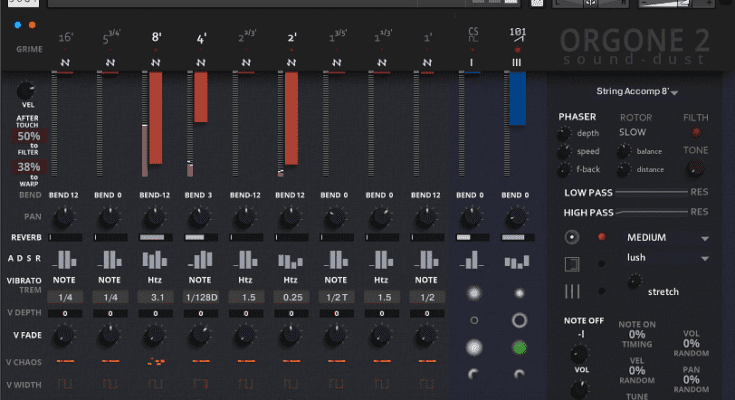735x400 pixels.
Task: Click the ADSR envelope icon under the 8' drawbar
Action: click(x=155, y=260)
